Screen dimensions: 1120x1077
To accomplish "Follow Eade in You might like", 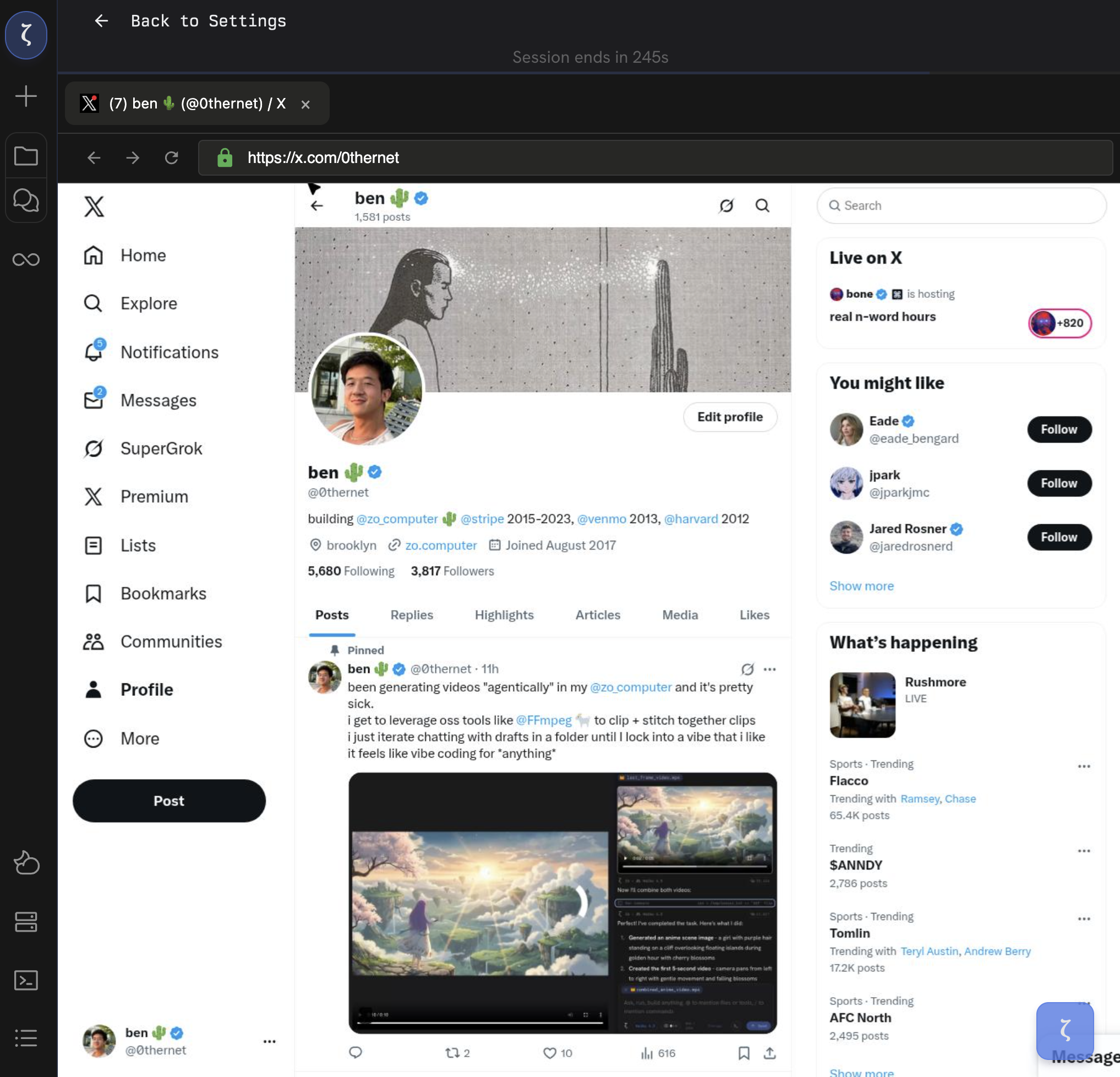I will [x=1059, y=429].
